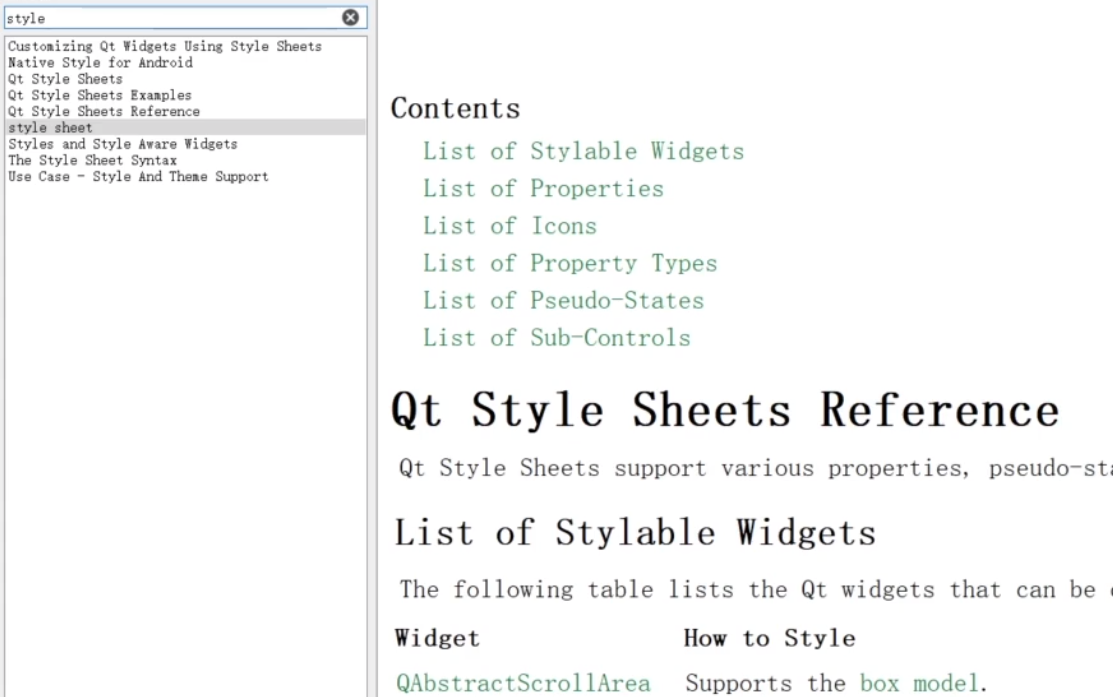Viewport: 1113px width, 697px height.
Task: Open Customizing Qt Widgets Using Style Sheets
Action: (165, 46)
